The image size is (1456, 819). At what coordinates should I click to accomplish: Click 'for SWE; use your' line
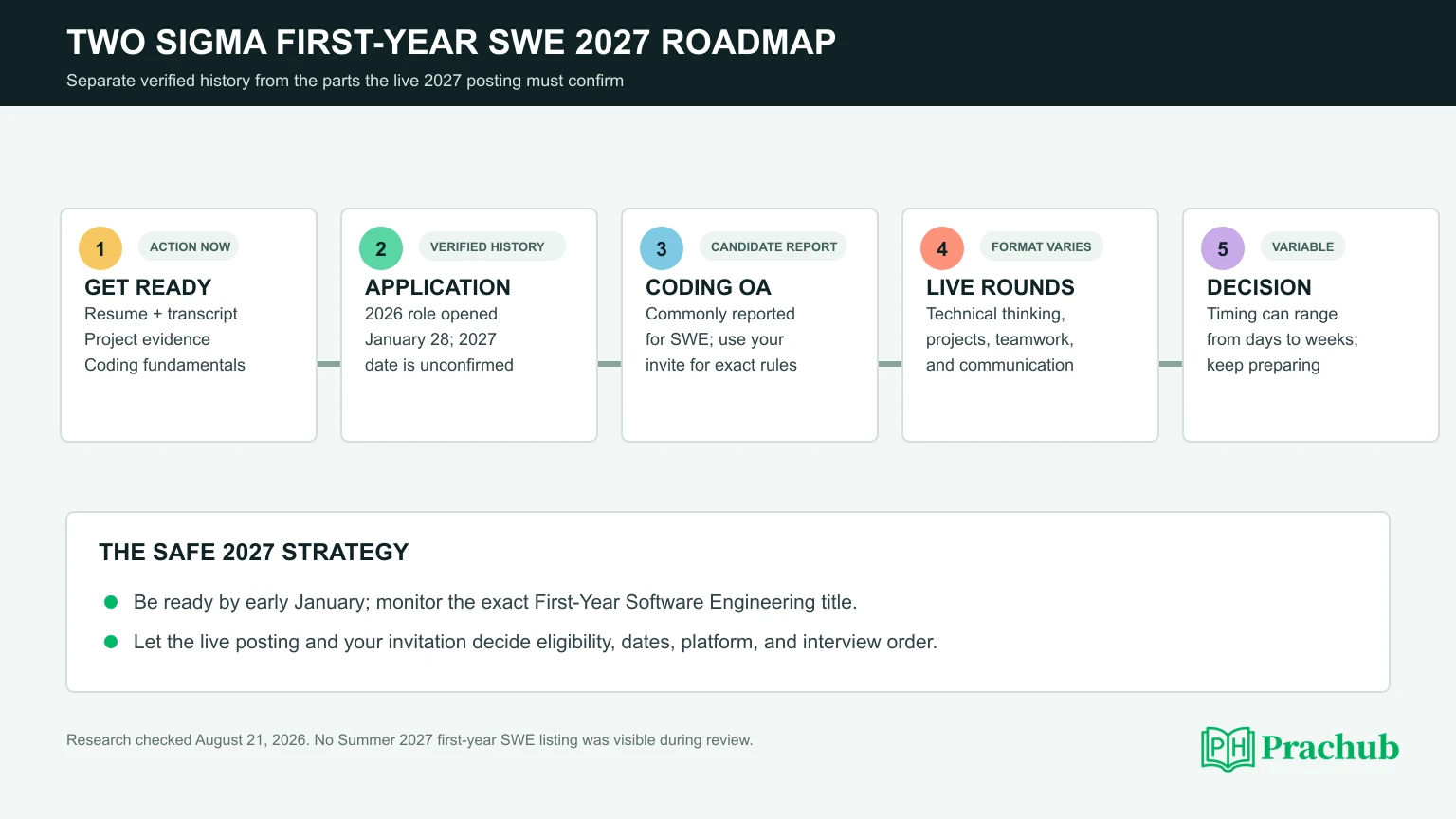tap(715, 339)
